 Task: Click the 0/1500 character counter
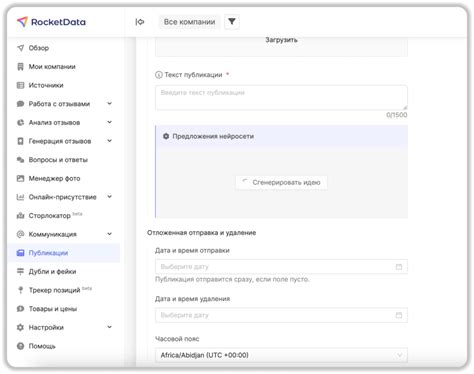point(397,115)
